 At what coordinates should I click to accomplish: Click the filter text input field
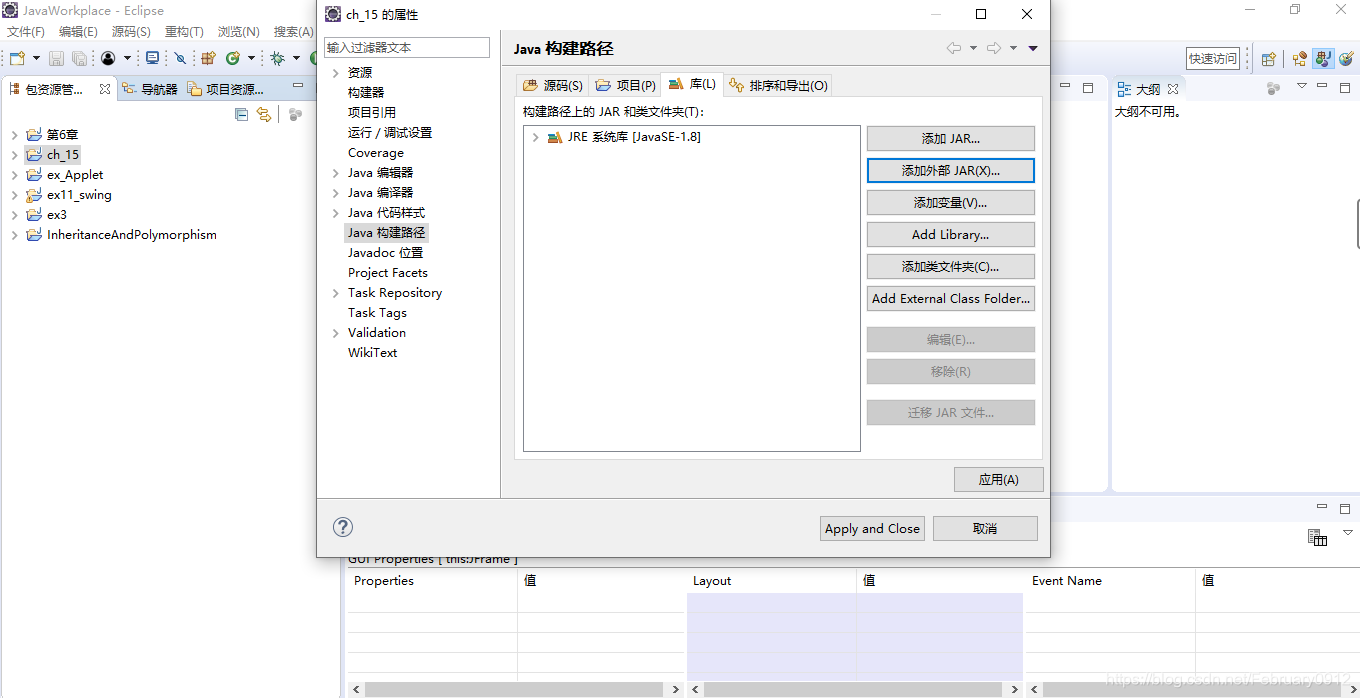[x=407, y=47]
